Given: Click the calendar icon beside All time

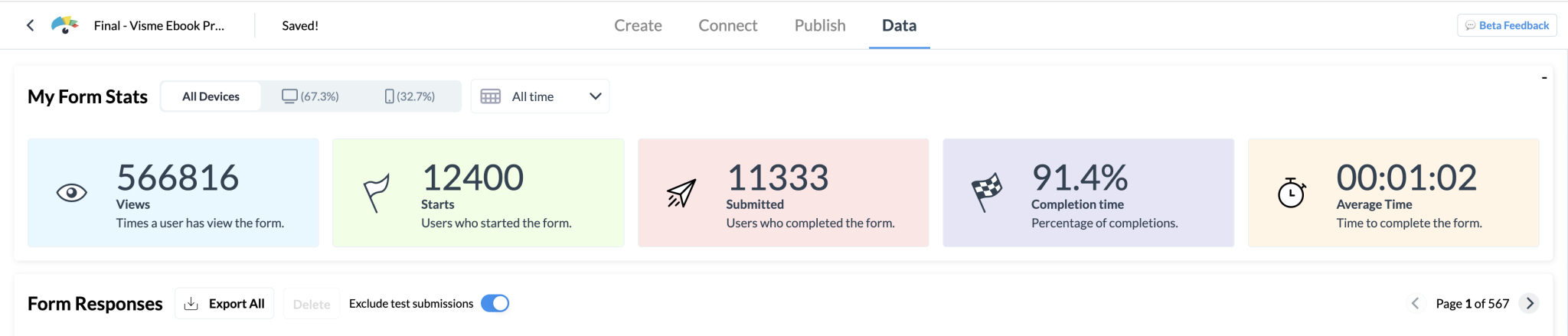Looking at the screenshot, I should pos(490,96).
